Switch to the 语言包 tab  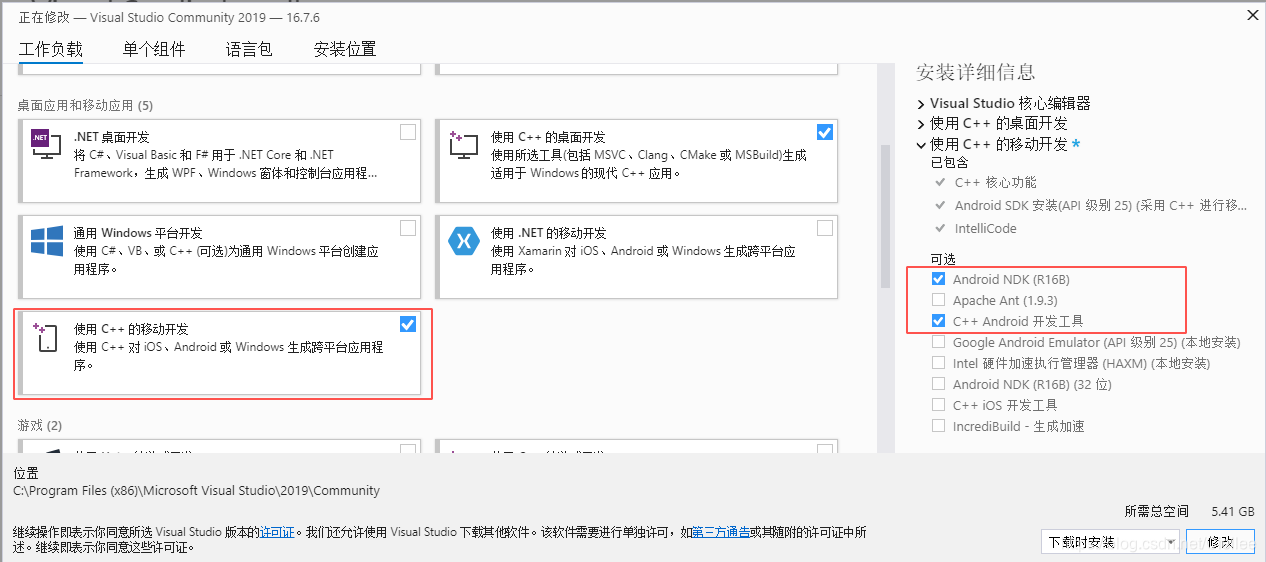point(249,49)
